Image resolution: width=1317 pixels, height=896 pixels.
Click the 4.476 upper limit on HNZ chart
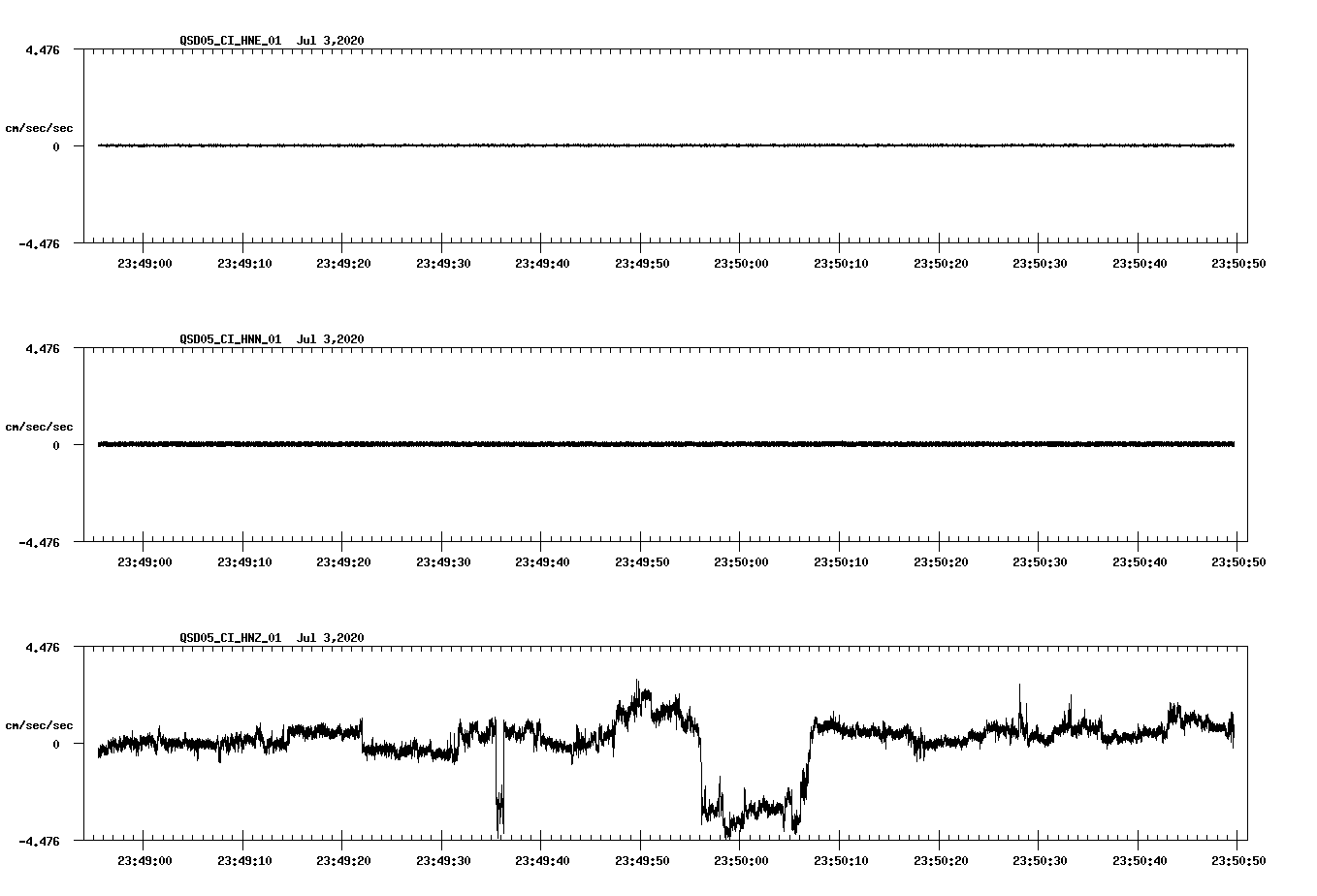(43, 647)
